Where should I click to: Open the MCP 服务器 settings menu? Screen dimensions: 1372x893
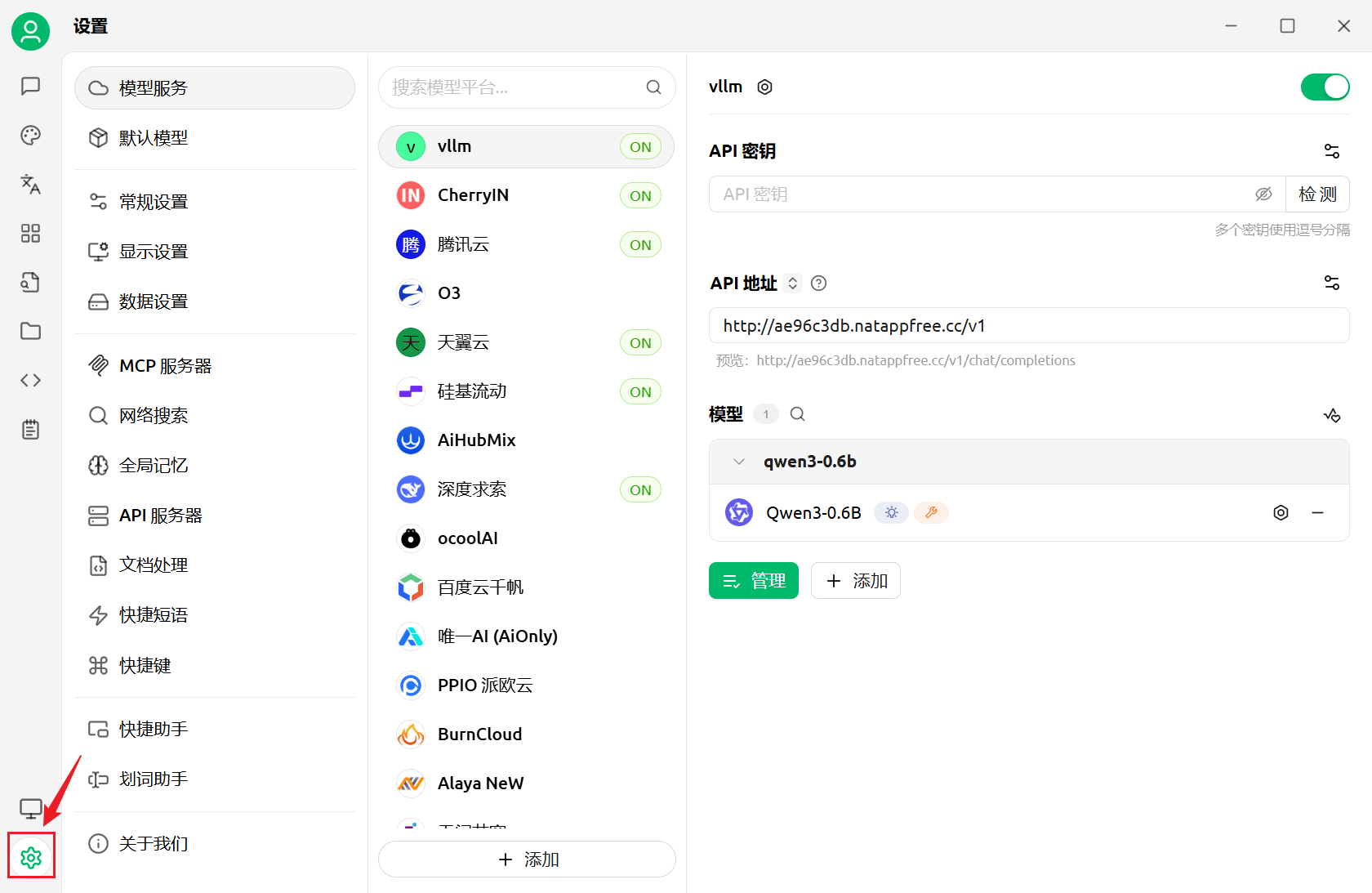pyautogui.click(x=215, y=366)
